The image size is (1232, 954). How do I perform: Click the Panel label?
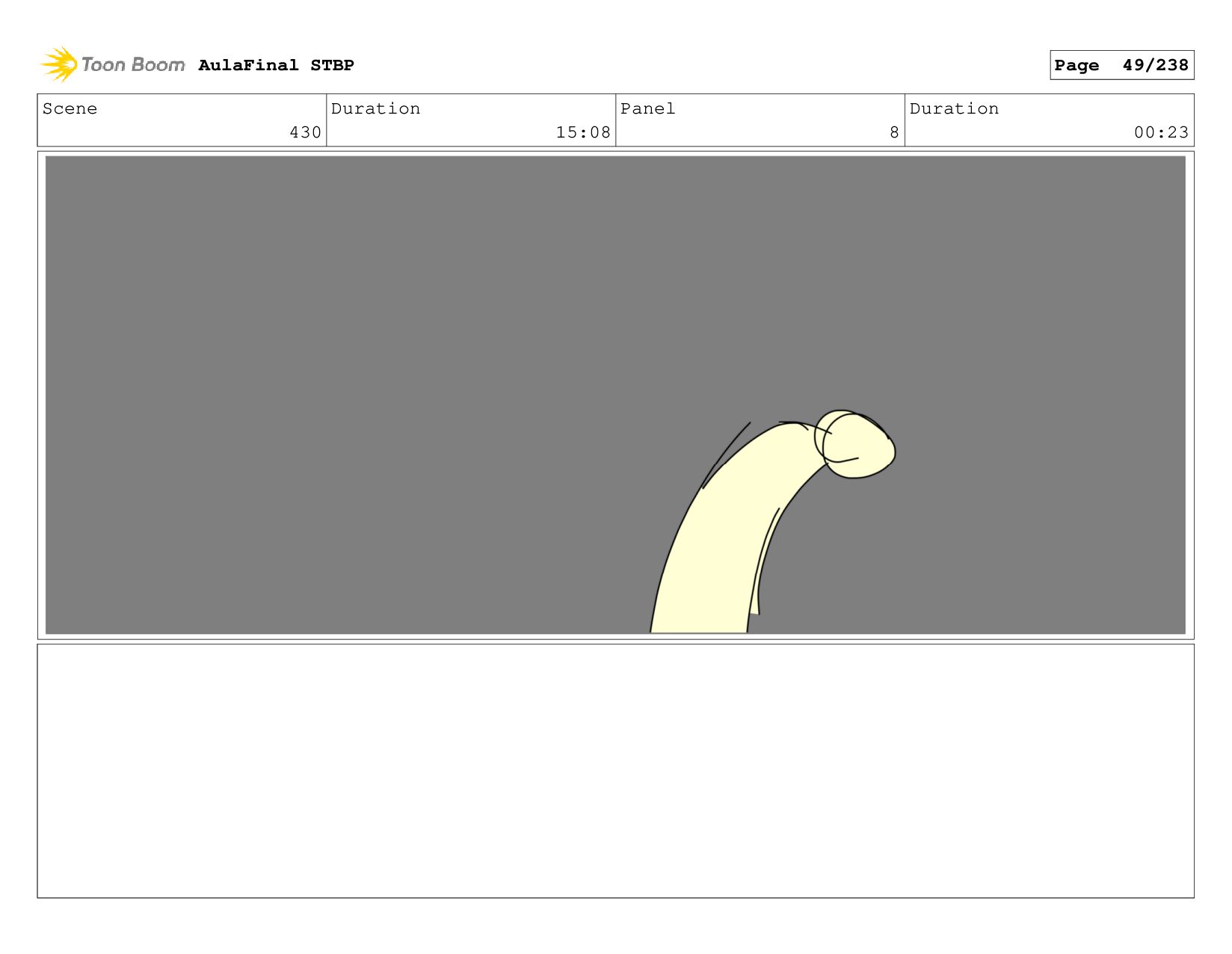point(647,108)
